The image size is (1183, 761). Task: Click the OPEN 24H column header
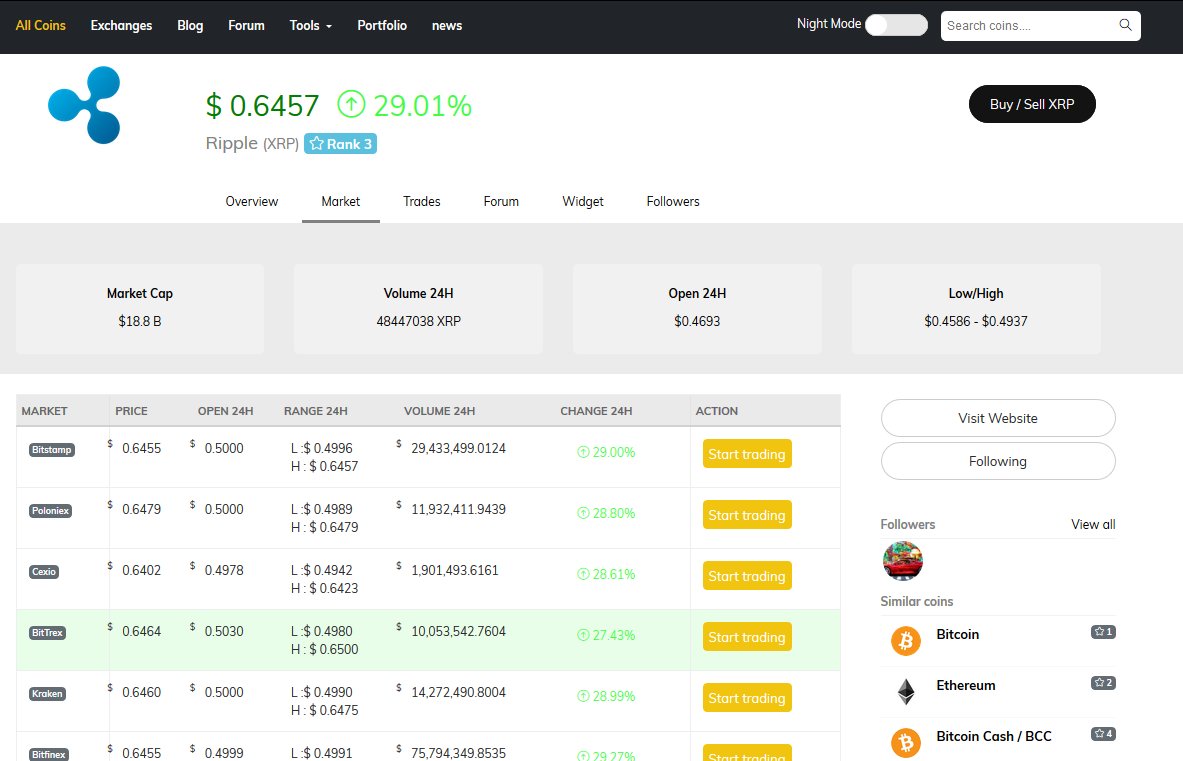(226, 411)
